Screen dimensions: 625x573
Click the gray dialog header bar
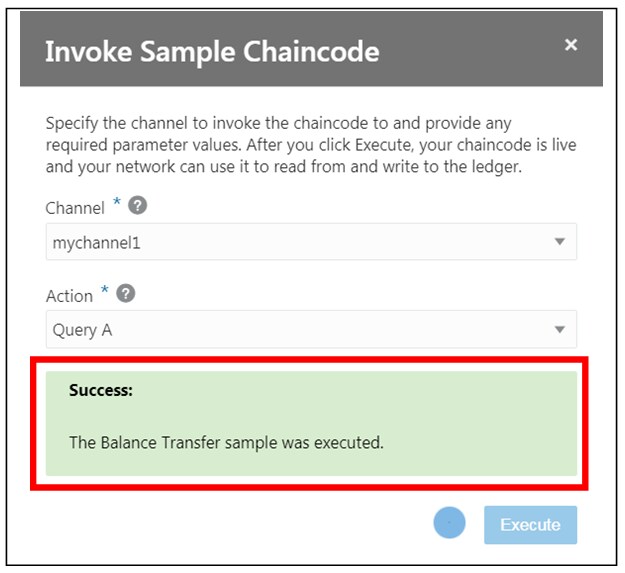[470, 50]
